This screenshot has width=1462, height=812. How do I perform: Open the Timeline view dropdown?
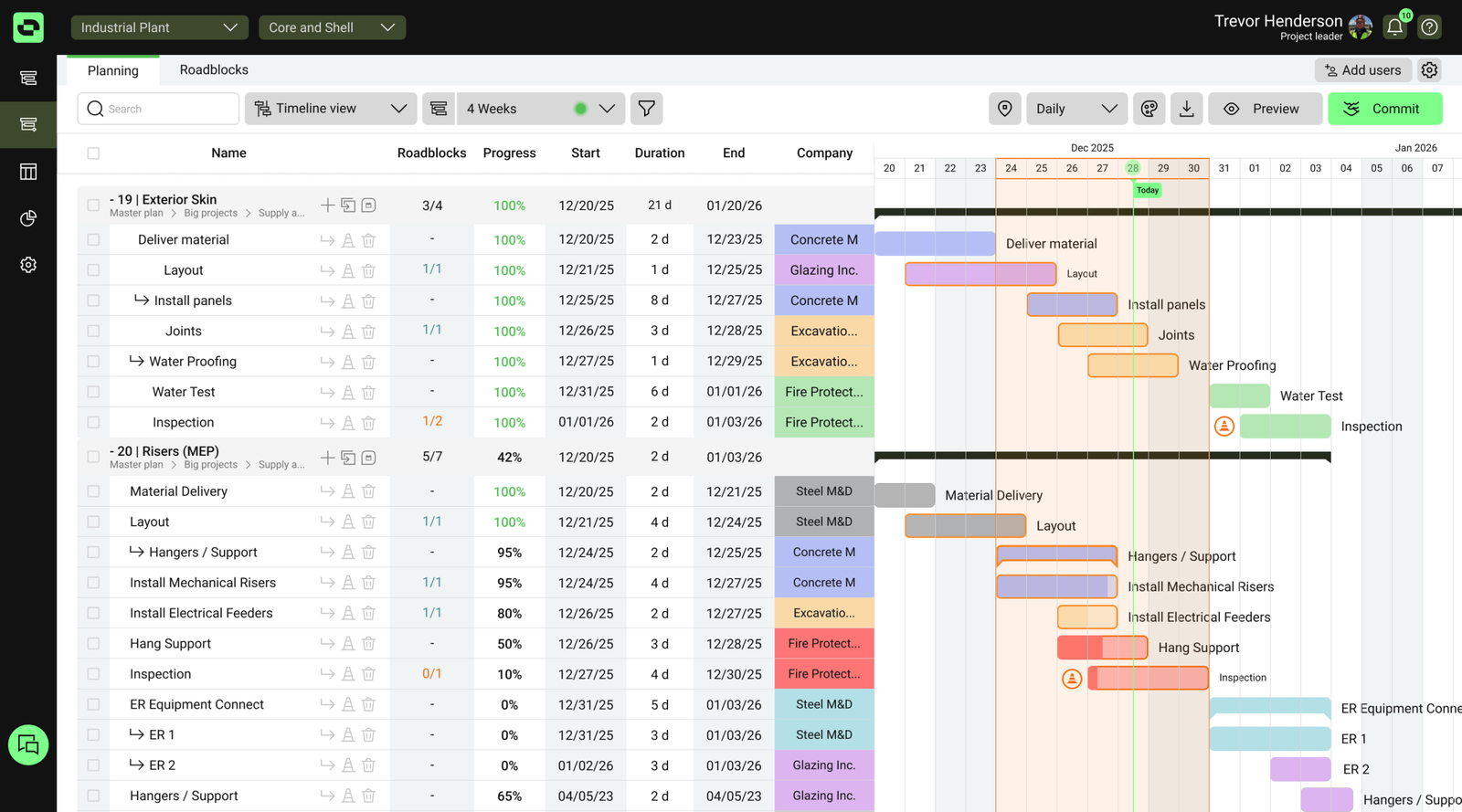(x=331, y=109)
